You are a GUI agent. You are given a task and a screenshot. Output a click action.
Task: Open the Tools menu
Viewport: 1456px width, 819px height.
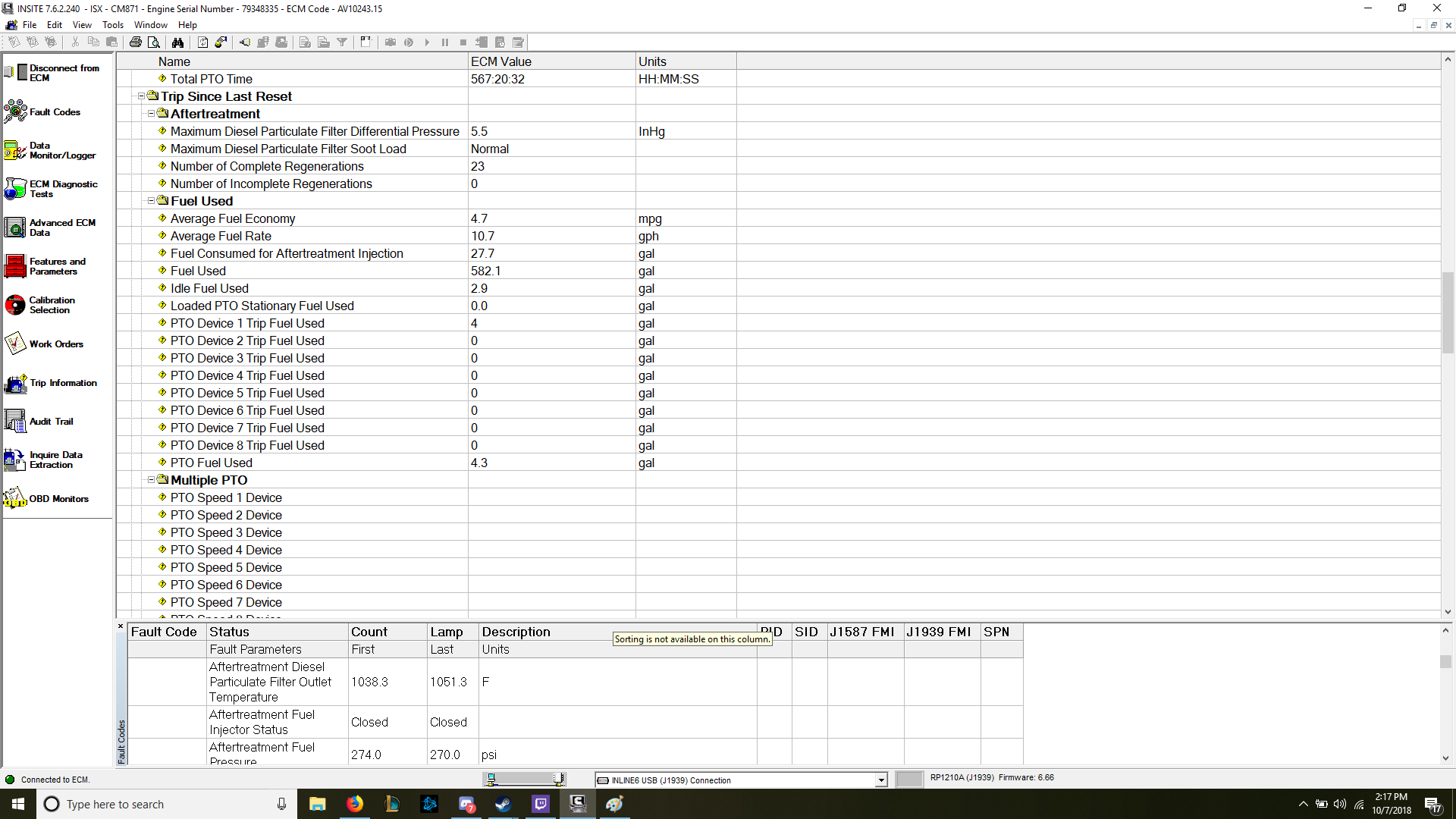[x=113, y=25]
